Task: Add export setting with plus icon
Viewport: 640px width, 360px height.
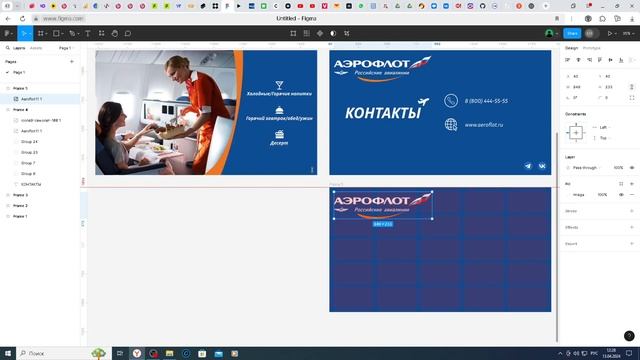Action: point(632,244)
